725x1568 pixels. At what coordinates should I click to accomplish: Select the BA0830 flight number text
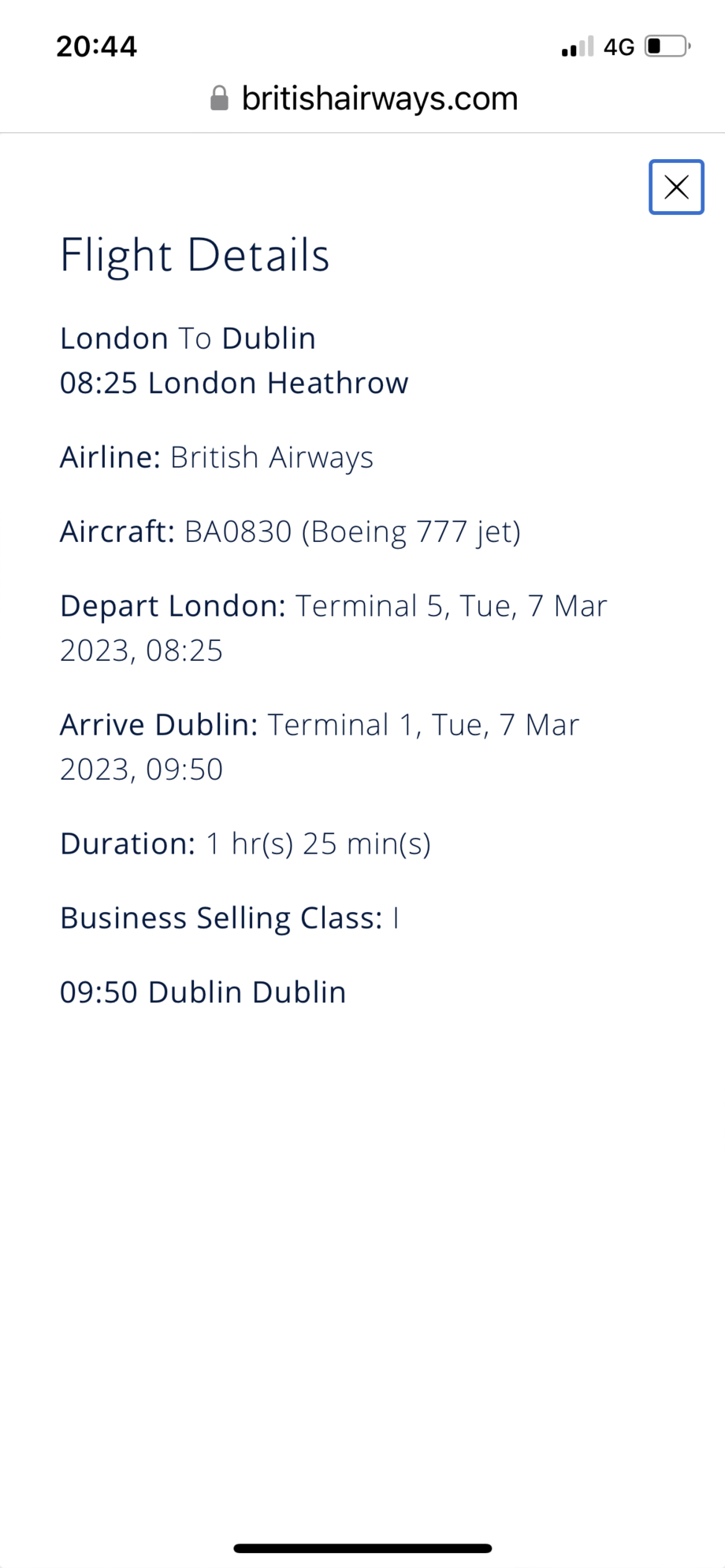pos(238,532)
